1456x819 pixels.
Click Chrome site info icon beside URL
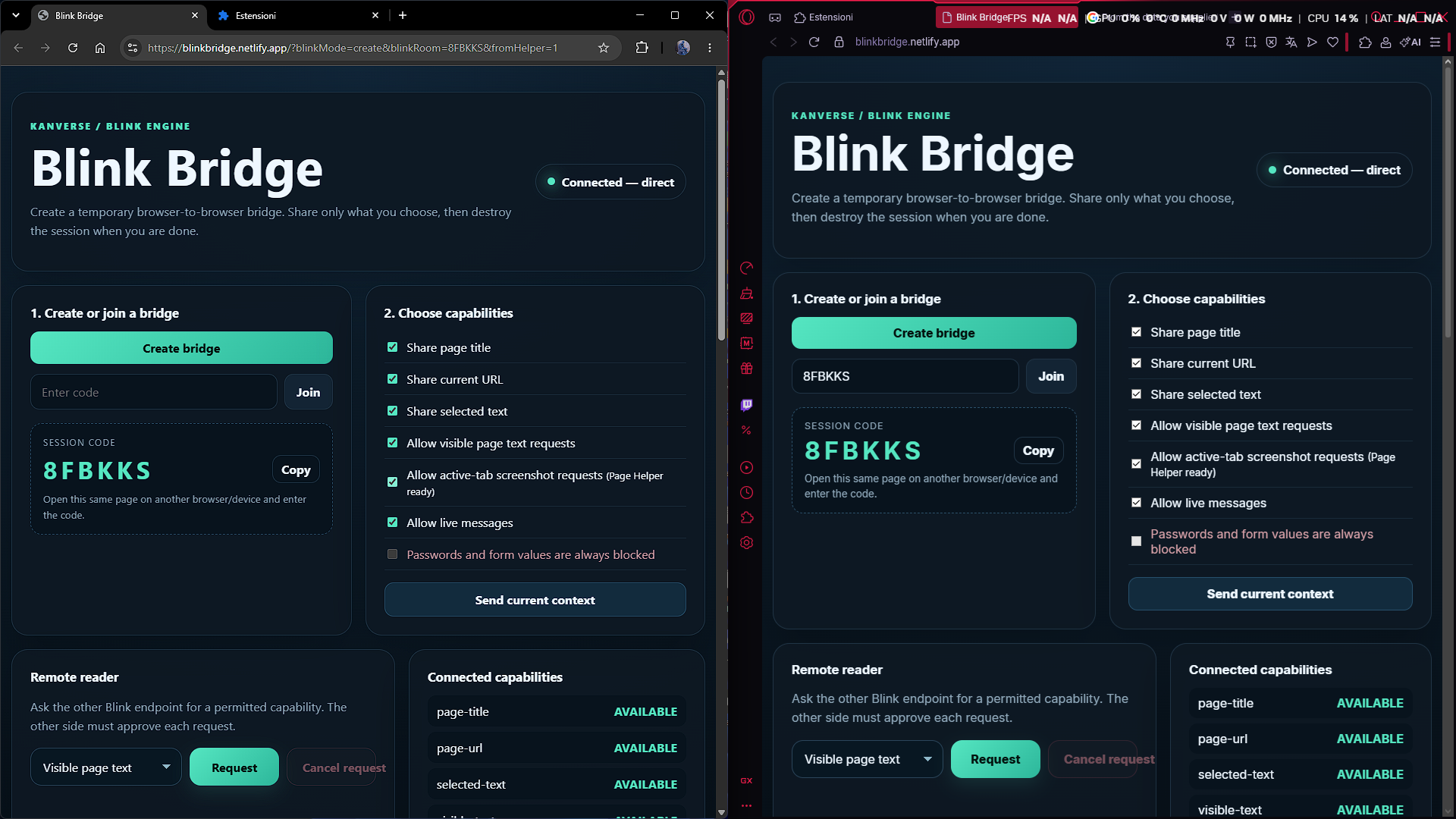point(133,48)
